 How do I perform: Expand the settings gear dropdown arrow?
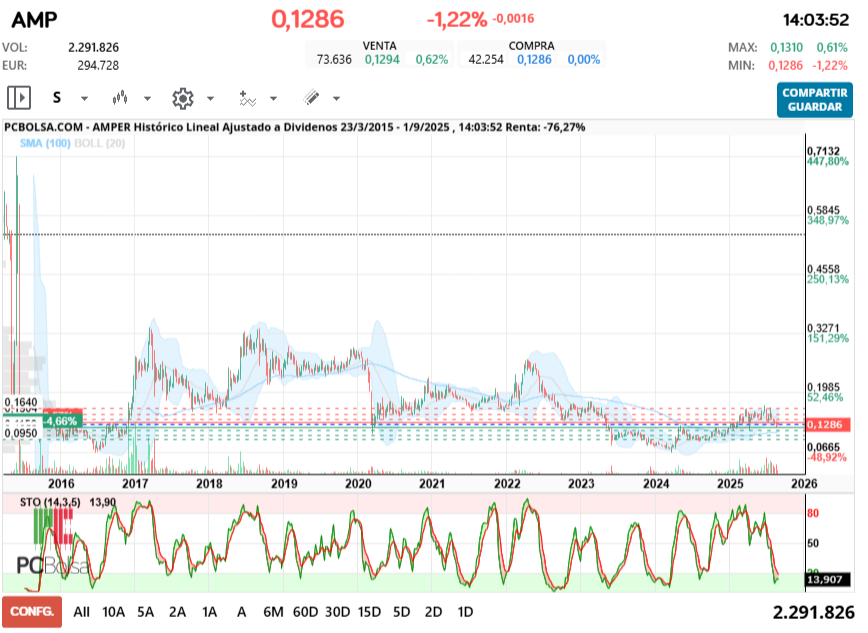pyautogui.click(x=210, y=99)
